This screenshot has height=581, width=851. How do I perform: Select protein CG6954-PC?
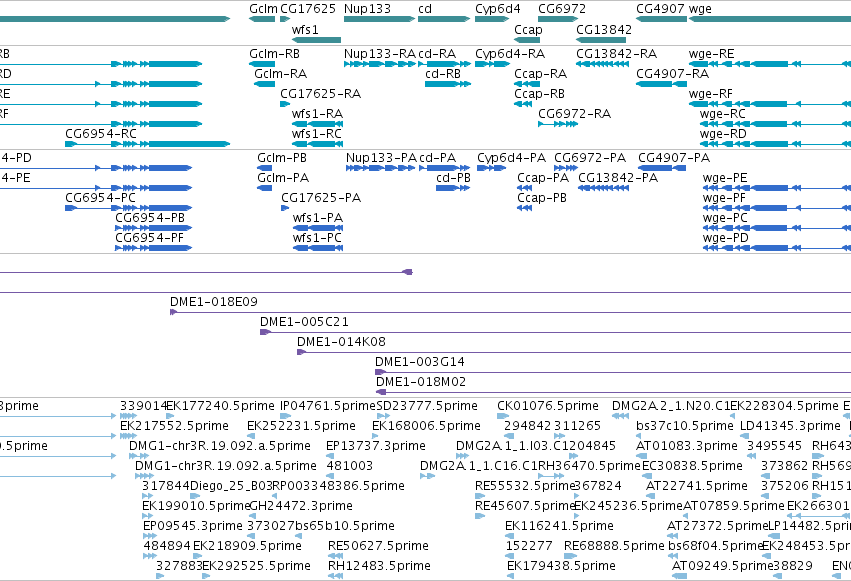(100, 198)
